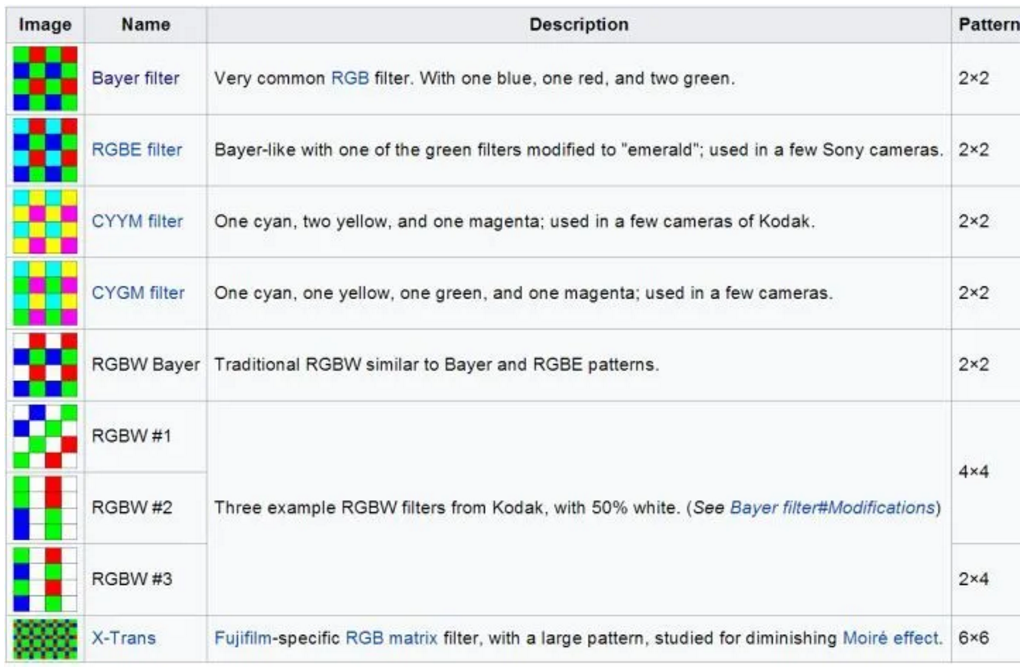Open the Bayer filter link
1026x669 pixels.
(135, 78)
